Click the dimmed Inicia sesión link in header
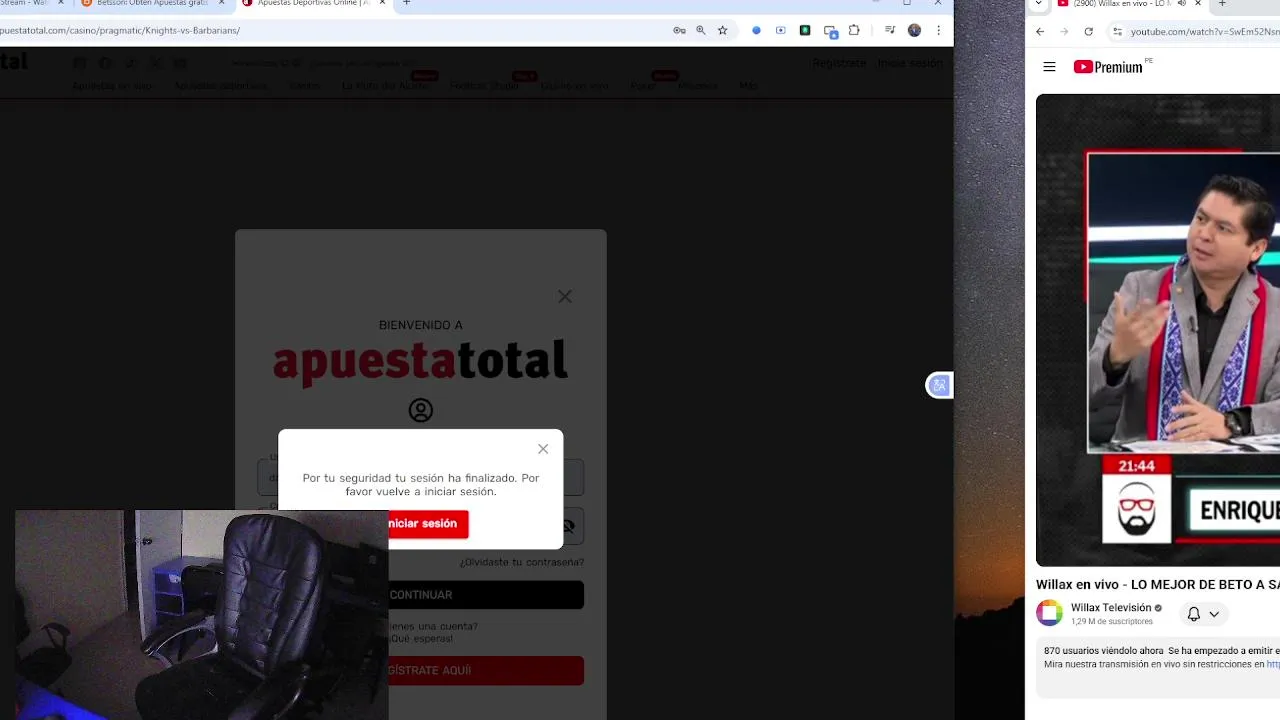This screenshot has height=720, width=1280. [910, 63]
